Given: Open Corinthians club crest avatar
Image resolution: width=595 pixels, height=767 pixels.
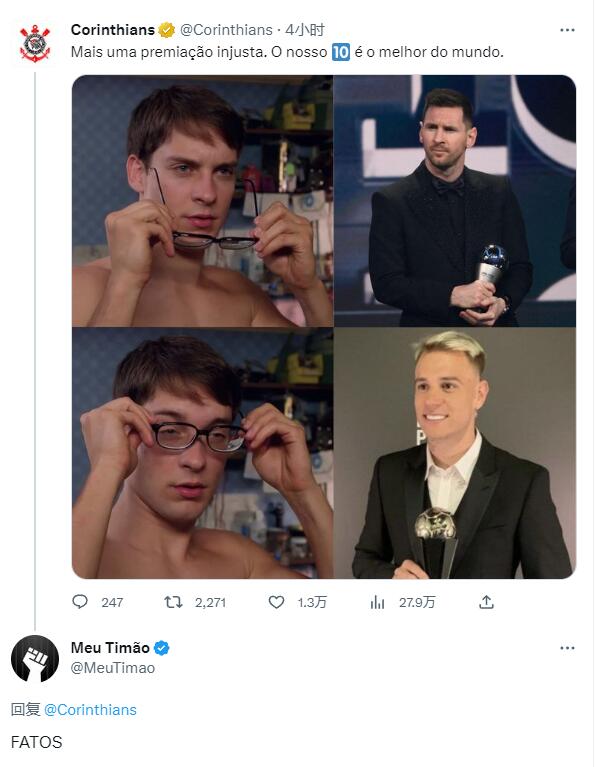Looking at the screenshot, I should pyautogui.click(x=35, y=44).
